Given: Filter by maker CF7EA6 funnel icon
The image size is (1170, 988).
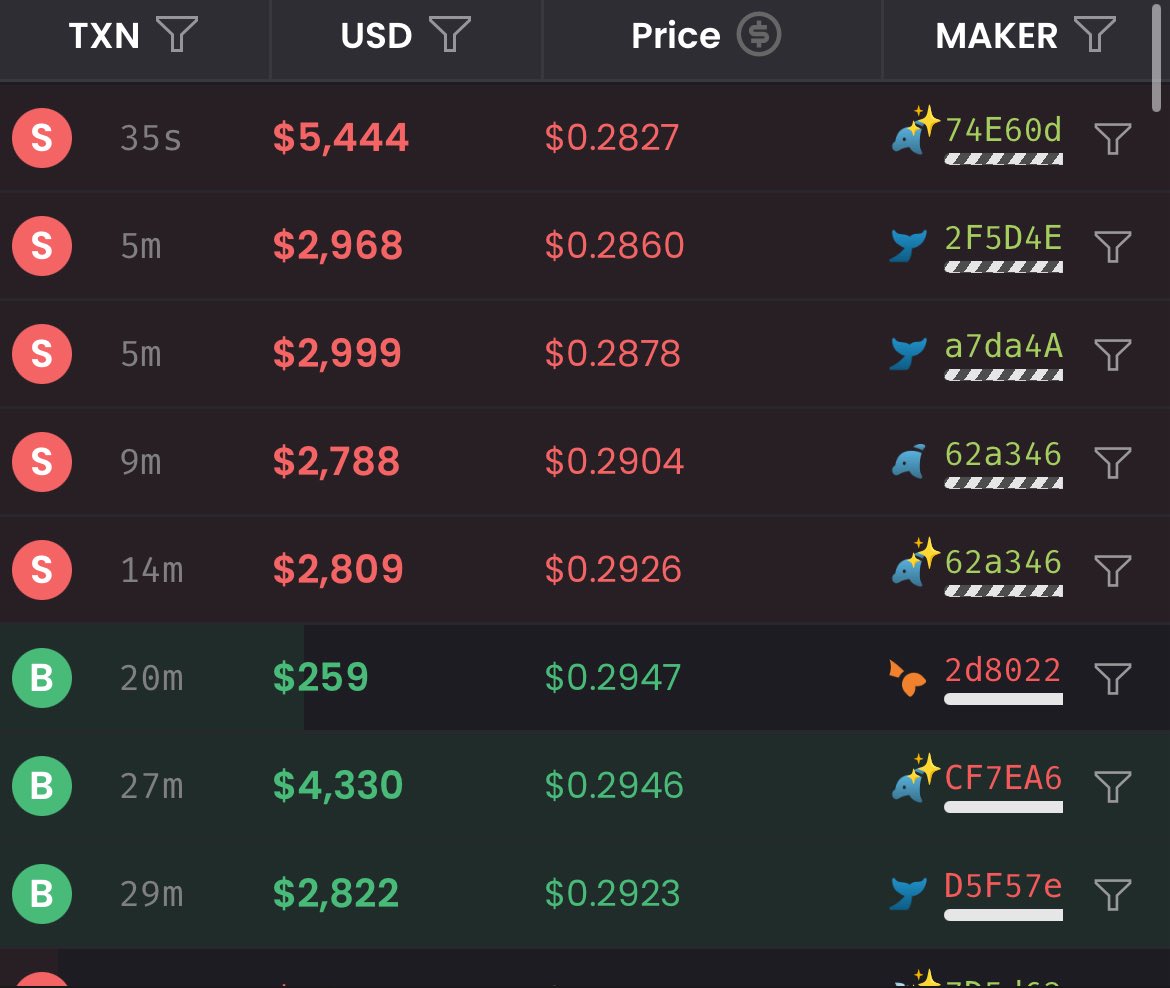Looking at the screenshot, I should [x=1113, y=787].
